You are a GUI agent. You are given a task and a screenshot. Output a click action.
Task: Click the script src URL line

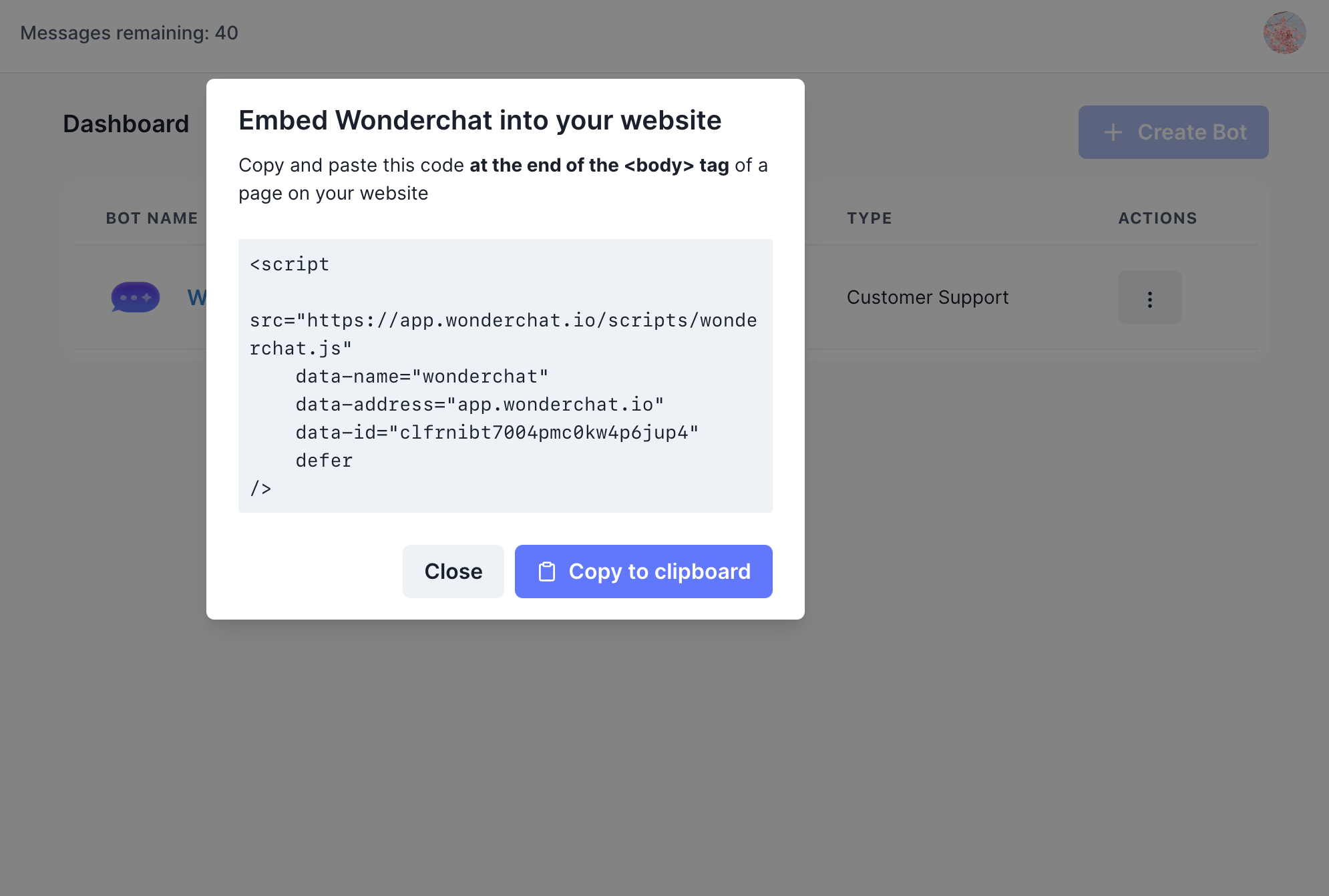503,320
